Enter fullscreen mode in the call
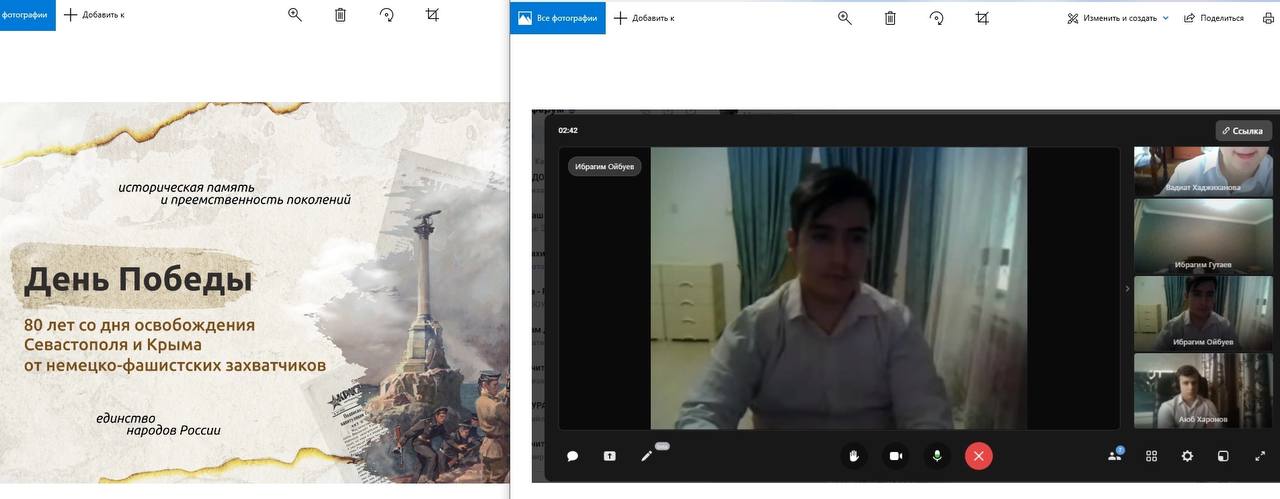1280x499 pixels. (x=1259, y=456)
